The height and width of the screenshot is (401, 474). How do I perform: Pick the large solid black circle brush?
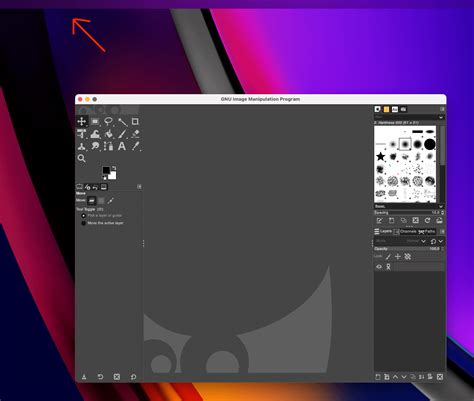click(x=430, y=144)
